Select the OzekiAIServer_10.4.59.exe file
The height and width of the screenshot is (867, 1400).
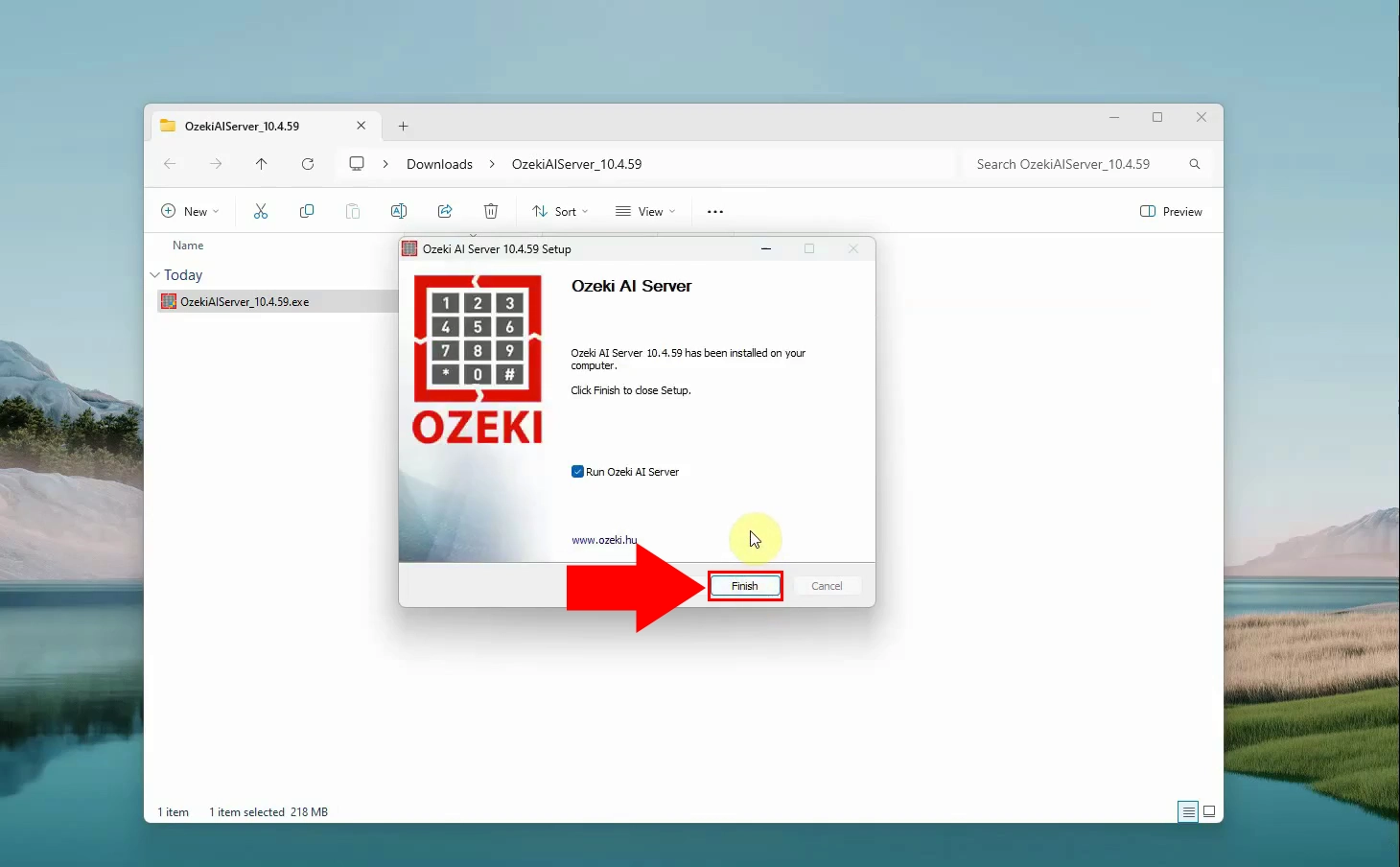click(x=277, y=301)
